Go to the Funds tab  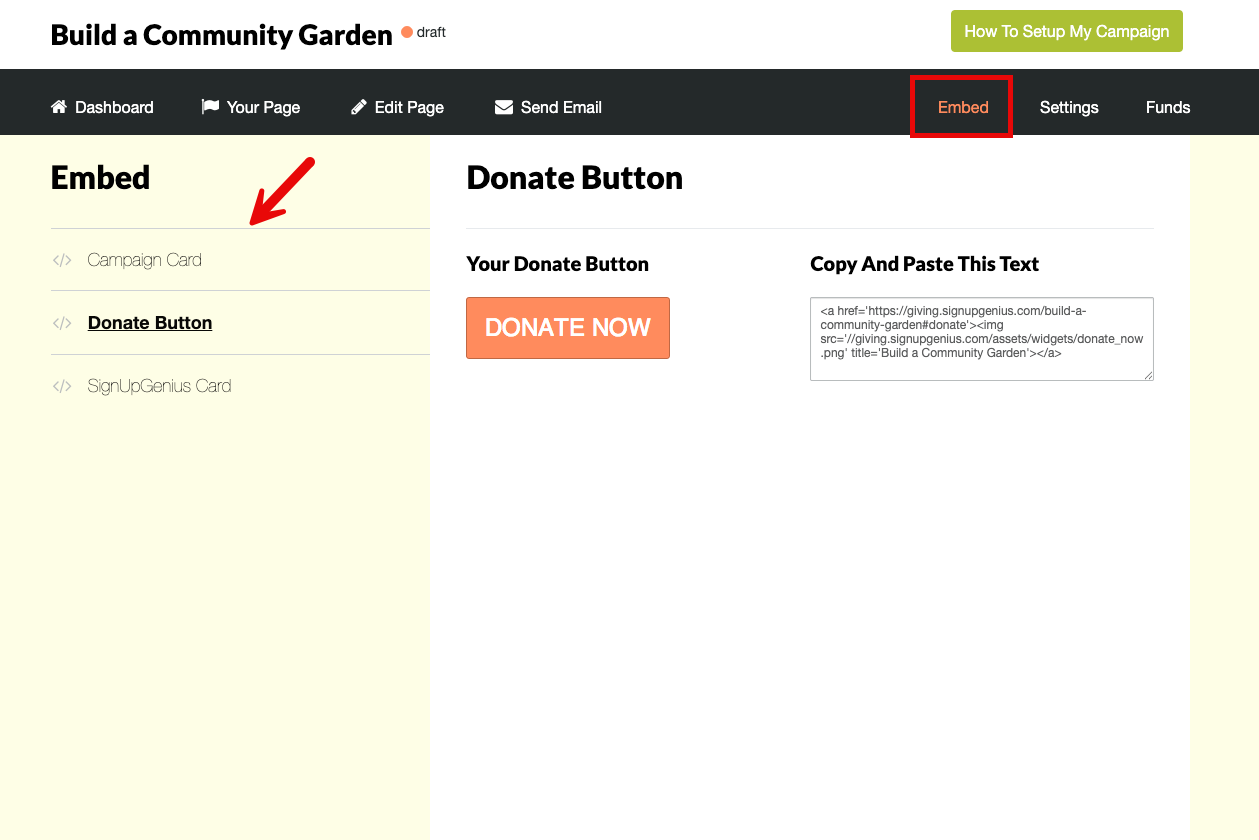tap(1168, 107)
